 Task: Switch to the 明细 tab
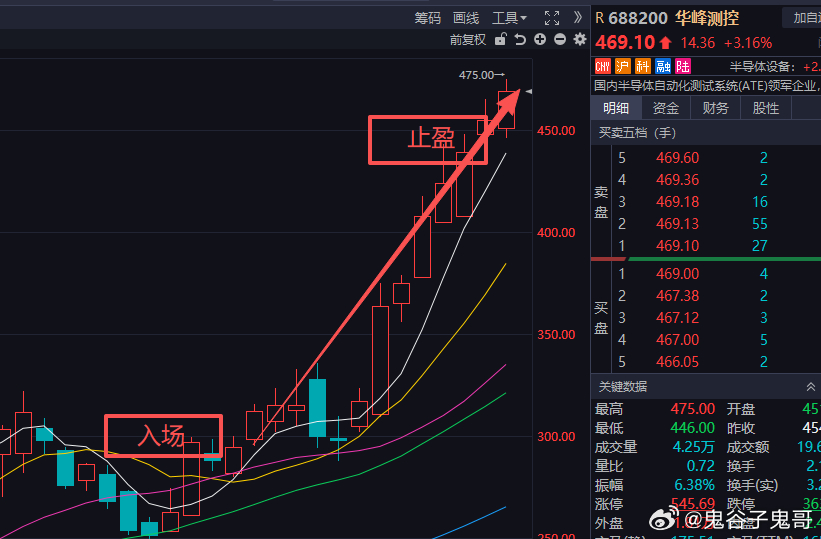pyautogui.click(x=616, y=108)
